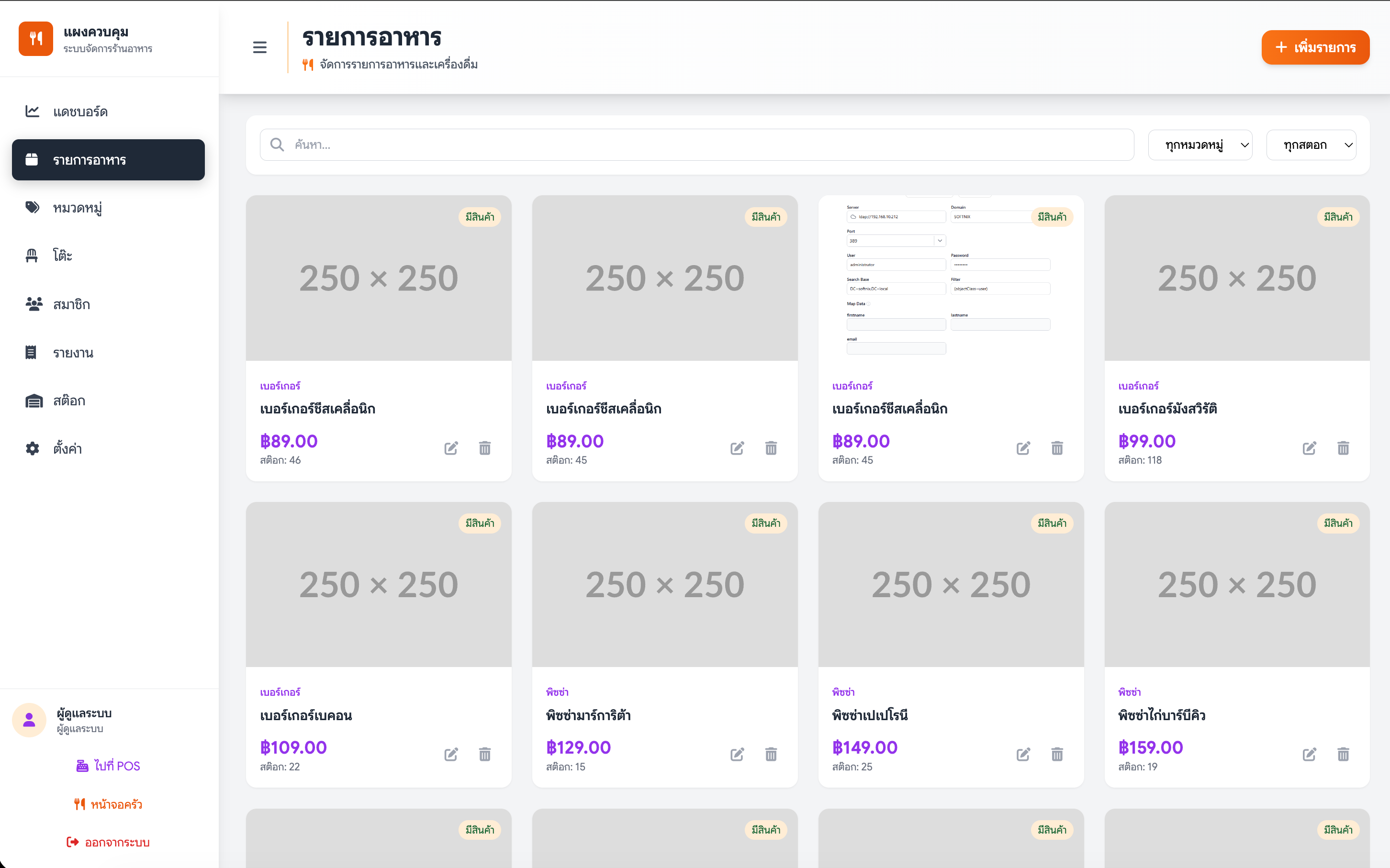
Task: Open รายงาน reports in sidebar
Action: click(73, 353)
